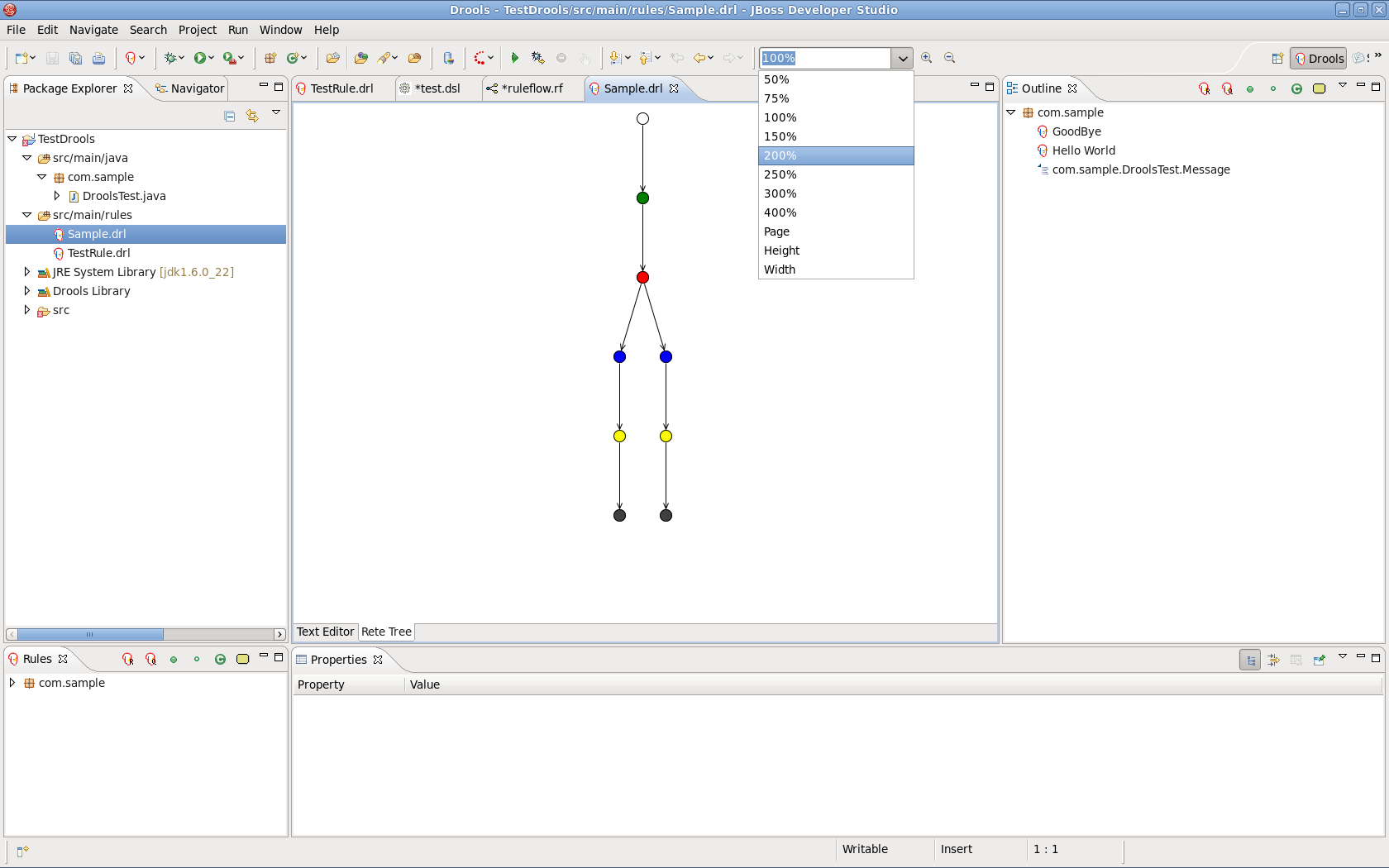Image resolution: width=1389 pixels, height=868 pixels.
Task: Click the Print toolbar icon
Action: pos(98,58)
